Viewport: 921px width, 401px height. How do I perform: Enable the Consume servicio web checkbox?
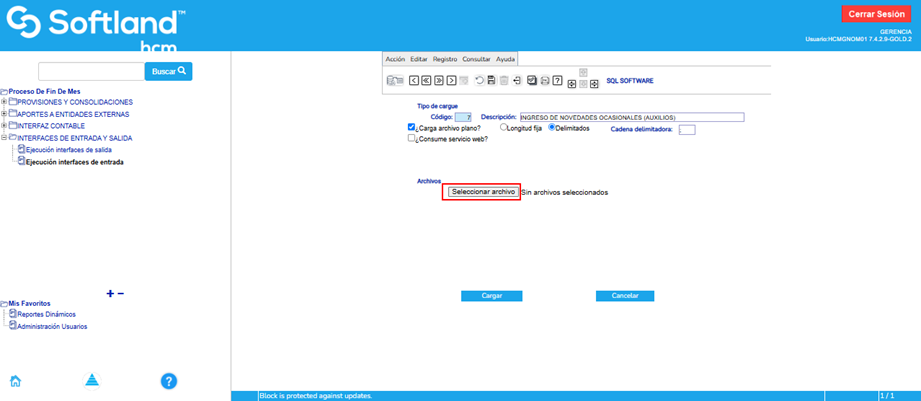click(x=412, y=140)
